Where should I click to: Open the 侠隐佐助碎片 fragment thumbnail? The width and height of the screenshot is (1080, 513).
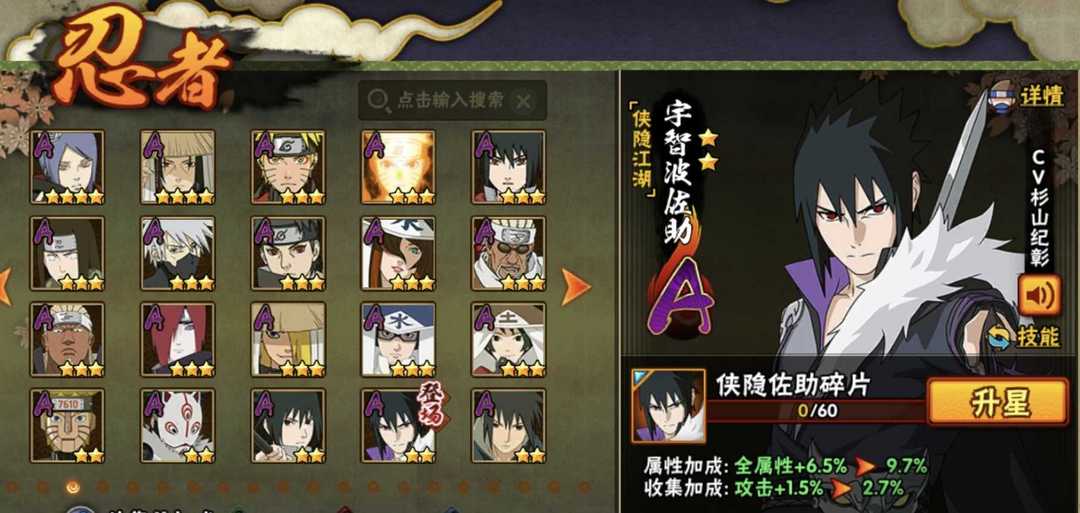click(x=669, y=406)
